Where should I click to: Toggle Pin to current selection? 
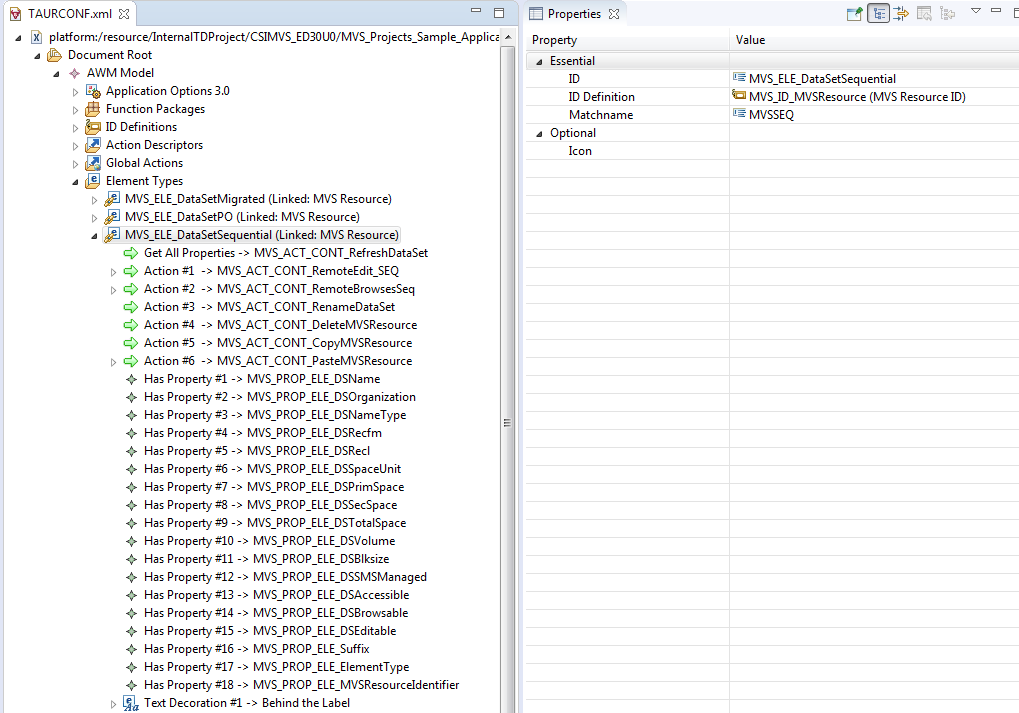pyautogui.click(x=857, y=13)
